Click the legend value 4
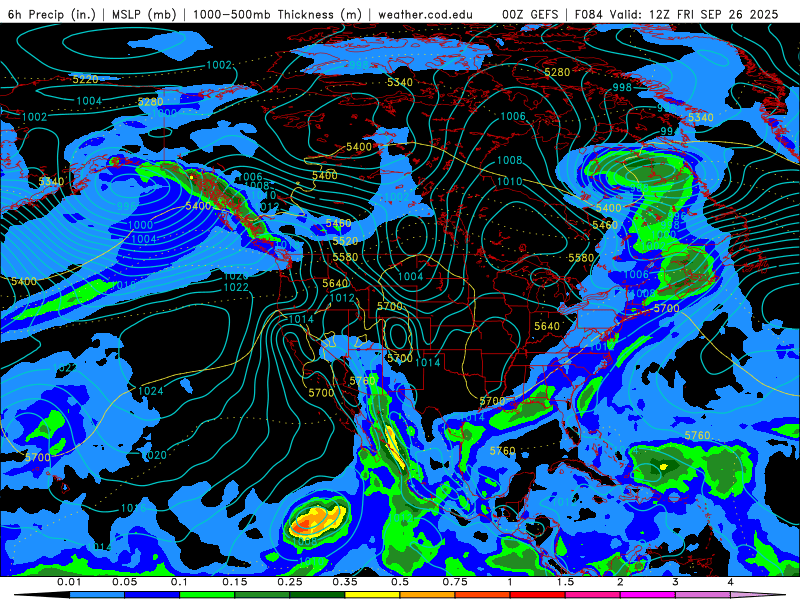 [731, 582]
